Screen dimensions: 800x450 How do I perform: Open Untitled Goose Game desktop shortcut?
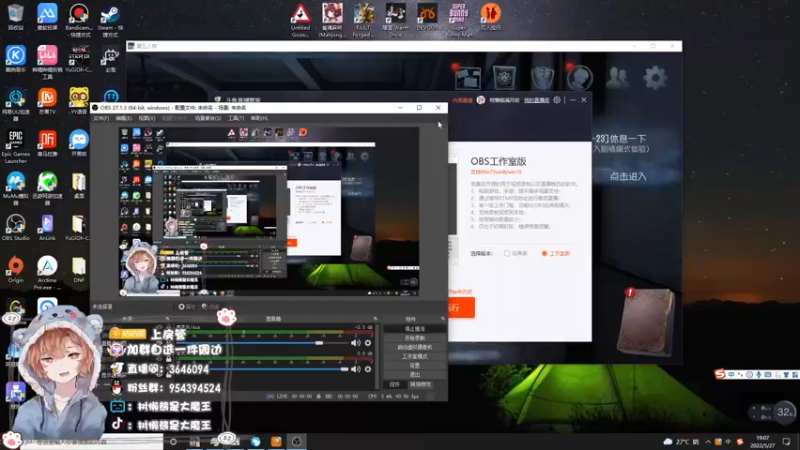click(x=301, y=20)
